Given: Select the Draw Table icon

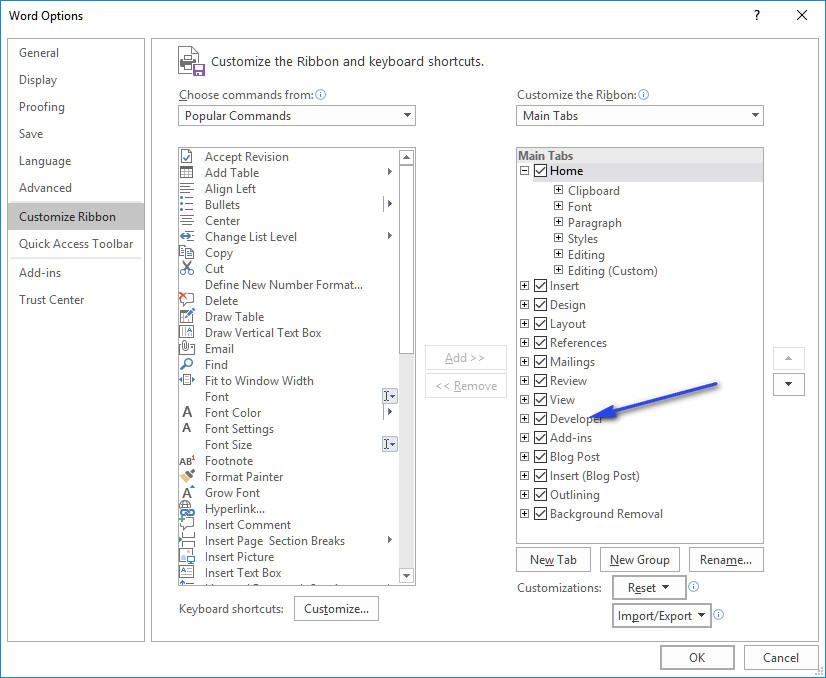Looking at the screenshot, I should coord(186,316).
